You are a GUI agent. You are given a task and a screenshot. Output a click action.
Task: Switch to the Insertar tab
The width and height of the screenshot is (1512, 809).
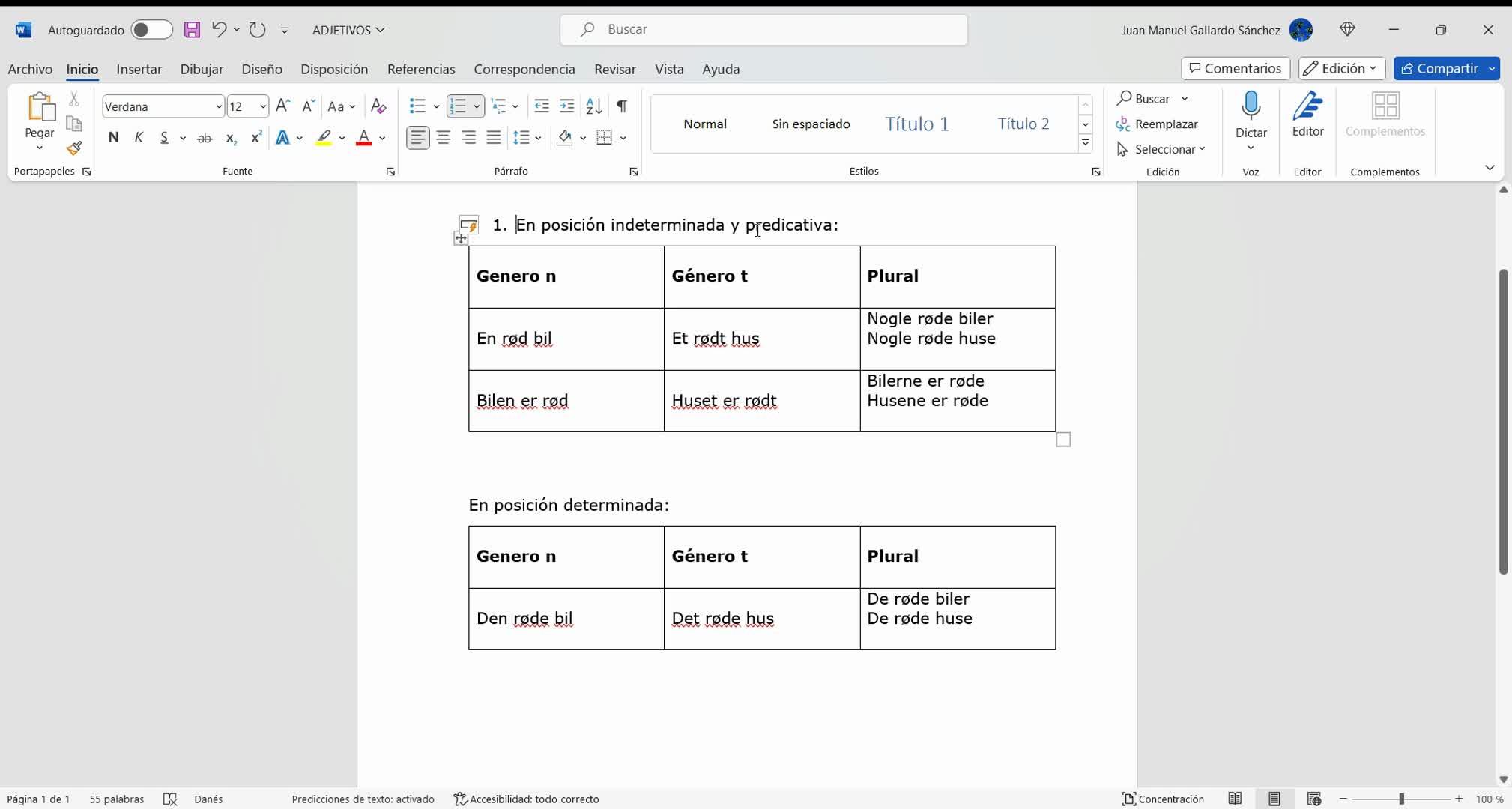pos(139,69)
